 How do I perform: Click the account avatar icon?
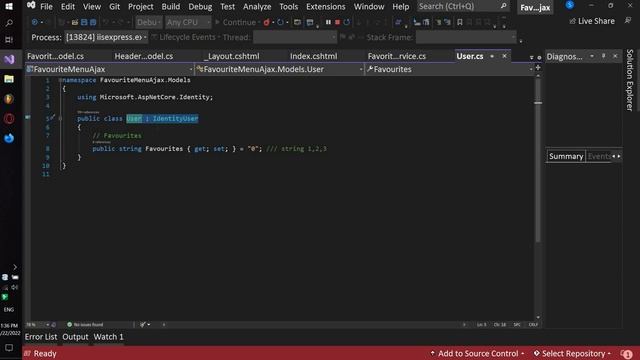[570, 5]
